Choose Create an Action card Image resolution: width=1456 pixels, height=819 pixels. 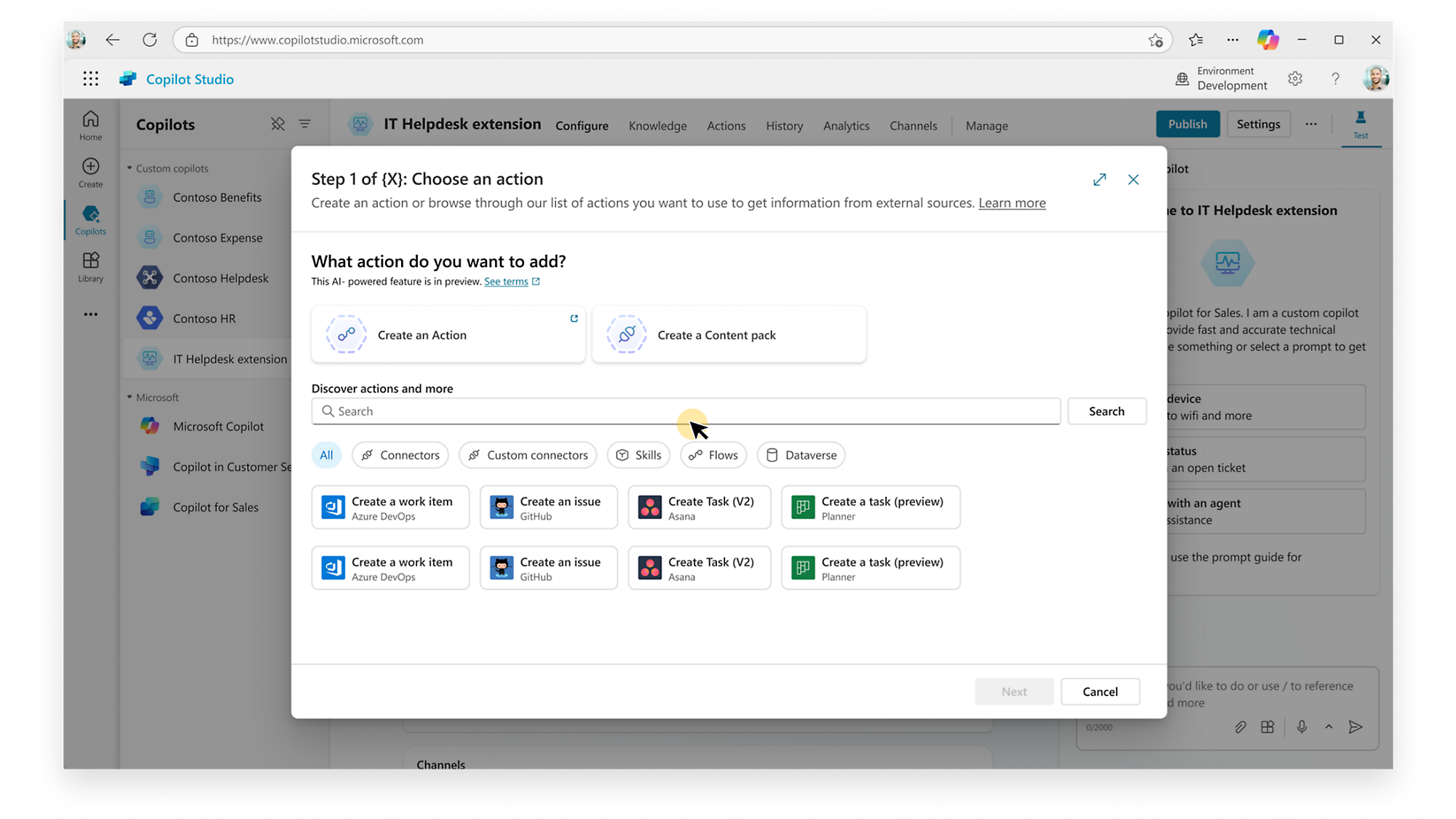click(x=448, y=334)
